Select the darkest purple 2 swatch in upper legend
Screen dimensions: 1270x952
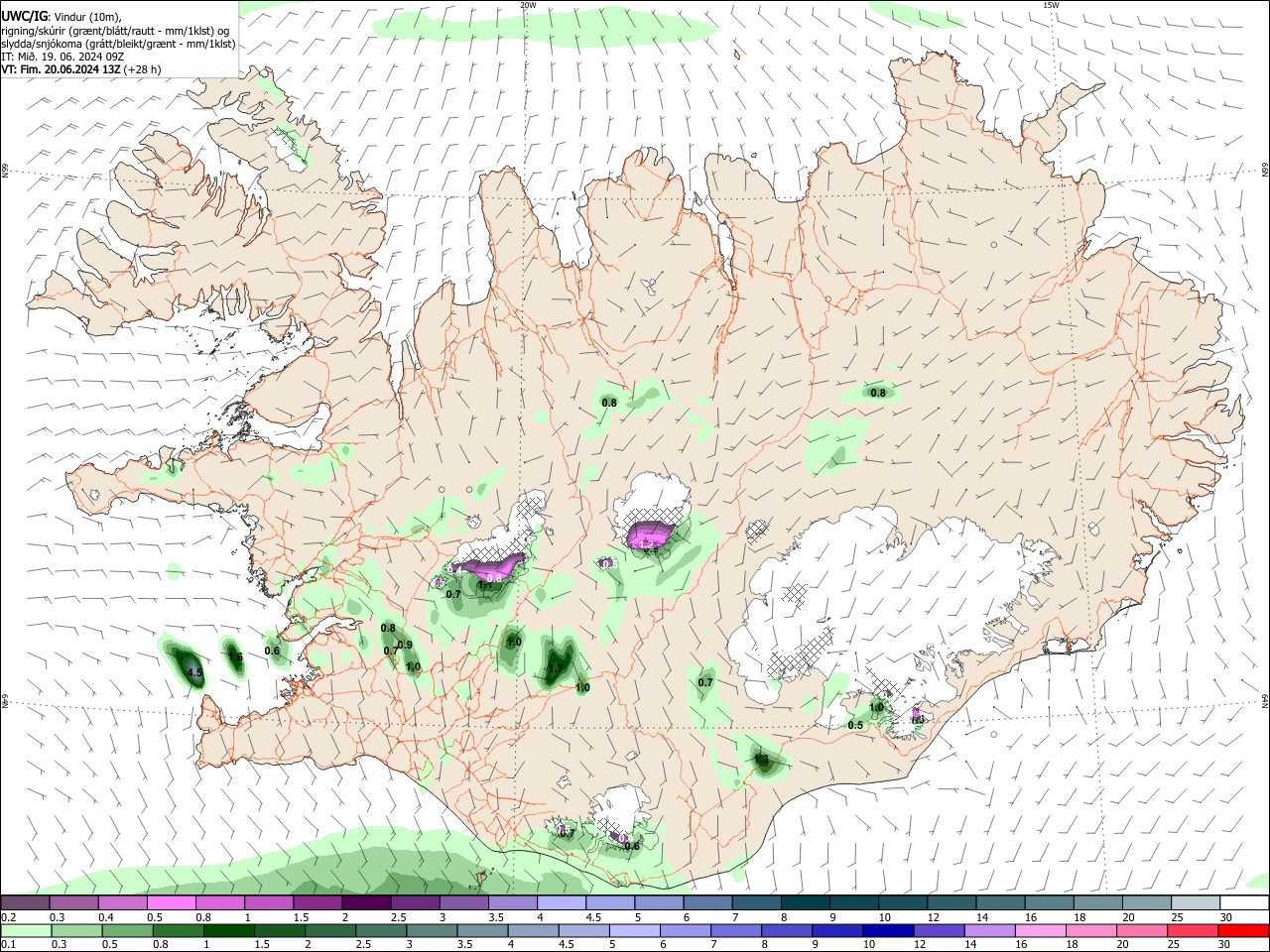click(x=366, y=902)
